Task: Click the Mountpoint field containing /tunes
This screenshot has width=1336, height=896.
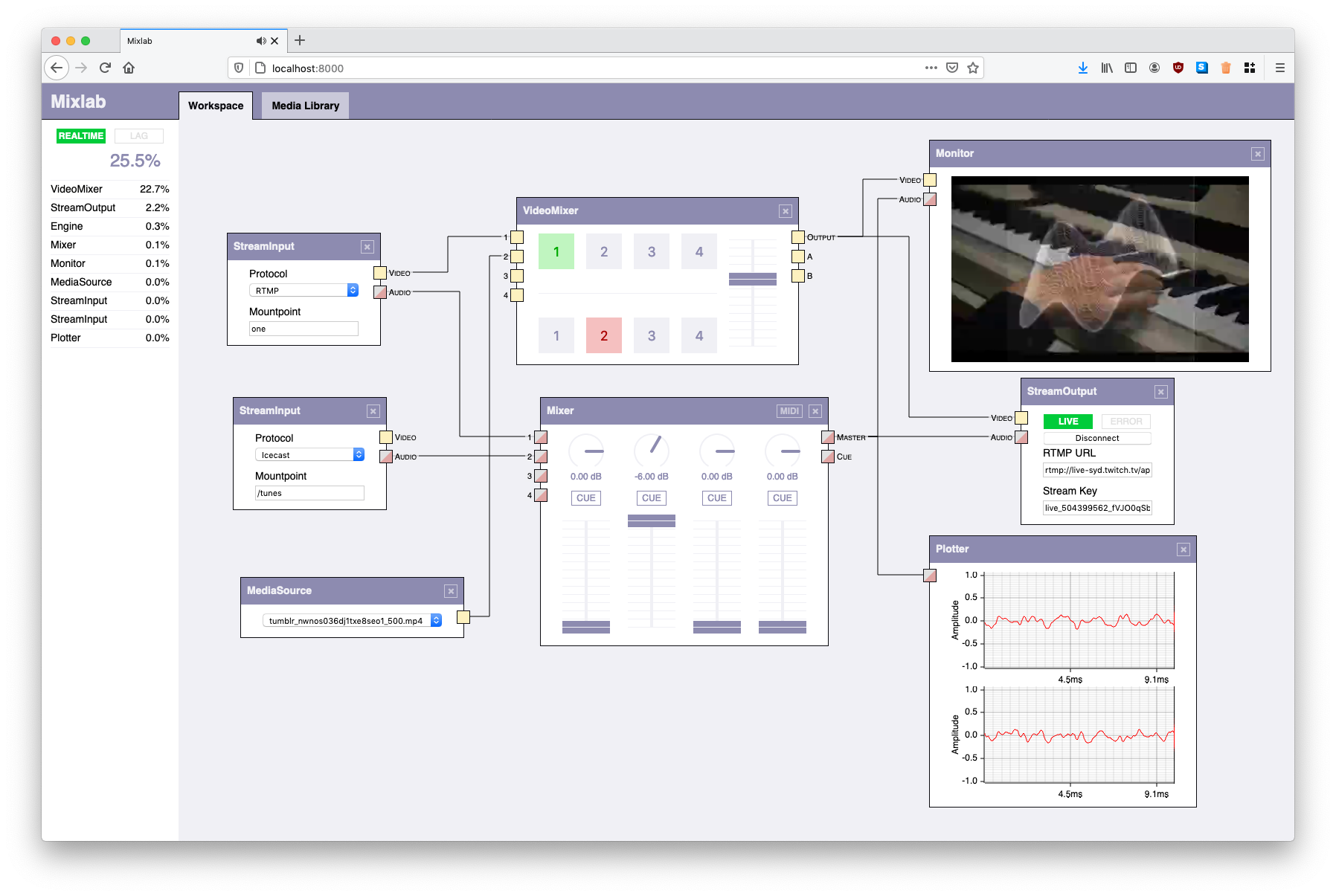Action: click(x=309, y=493)
